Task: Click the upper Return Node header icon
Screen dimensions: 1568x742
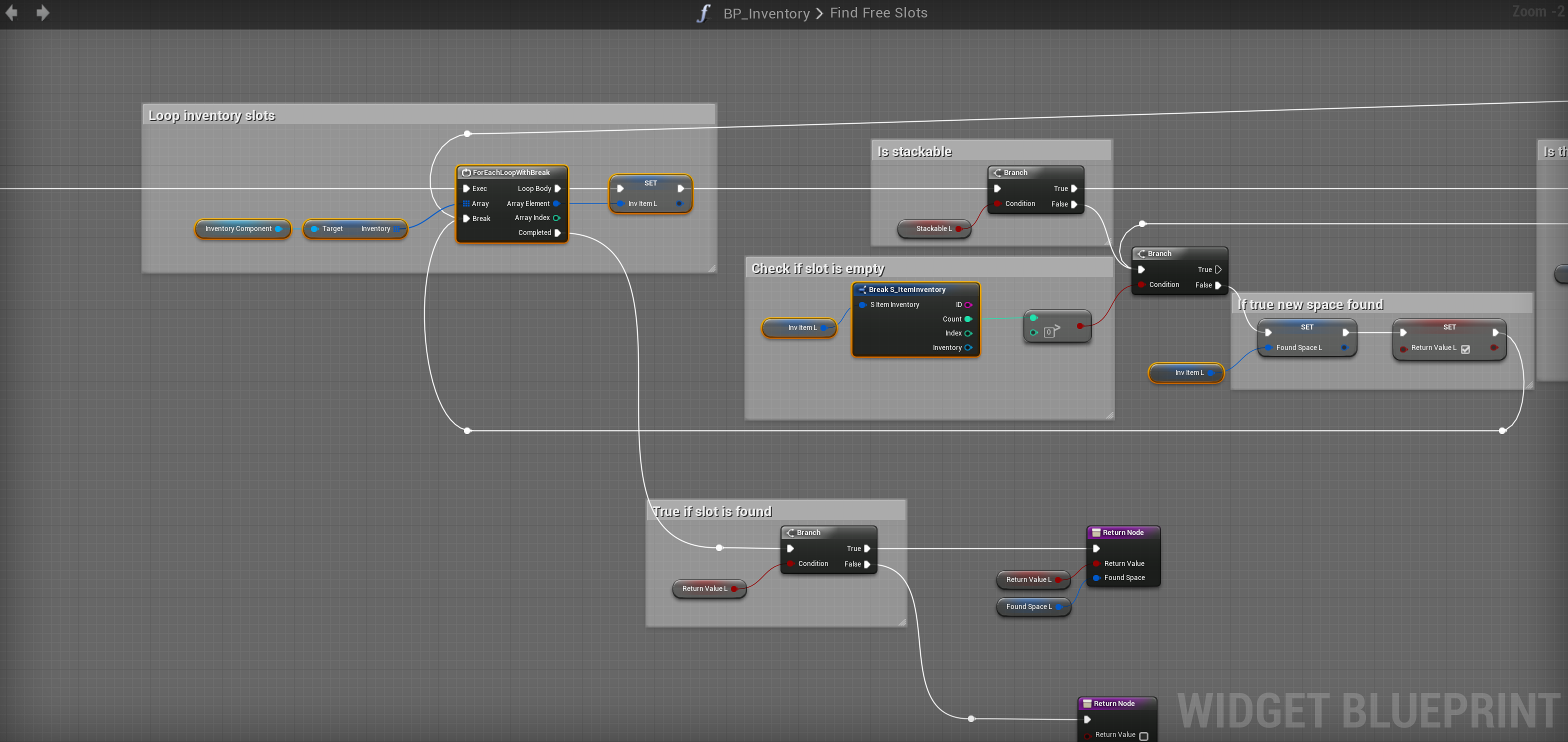Action: point(1096,532)
